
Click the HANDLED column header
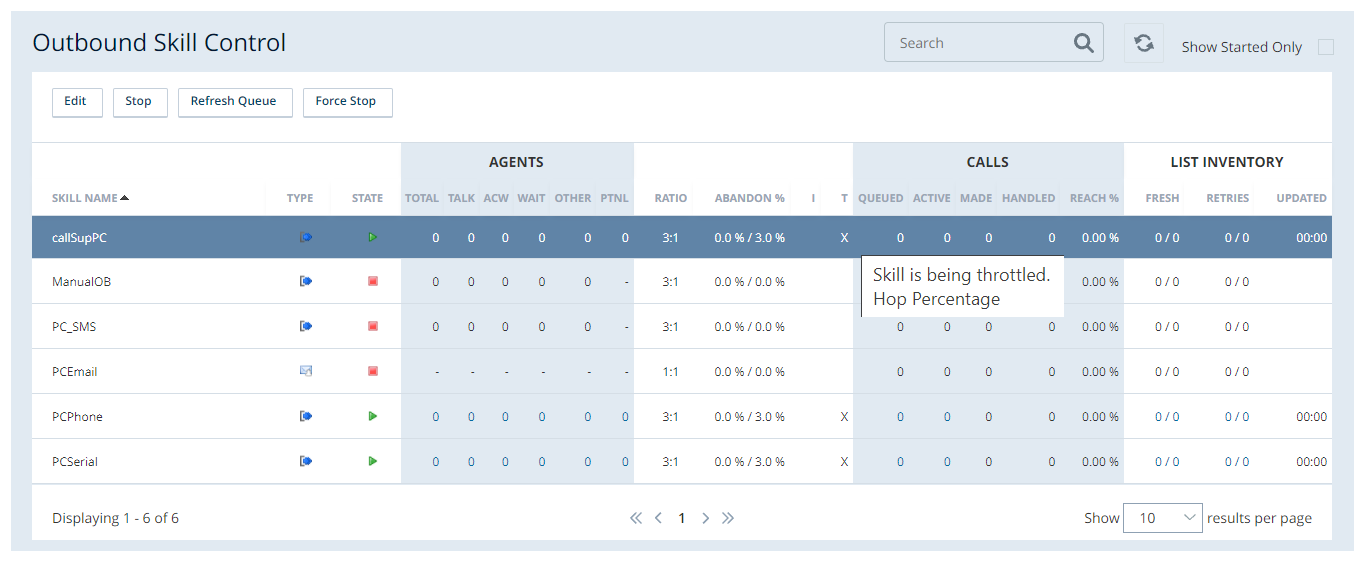(x=1028, y=198)
